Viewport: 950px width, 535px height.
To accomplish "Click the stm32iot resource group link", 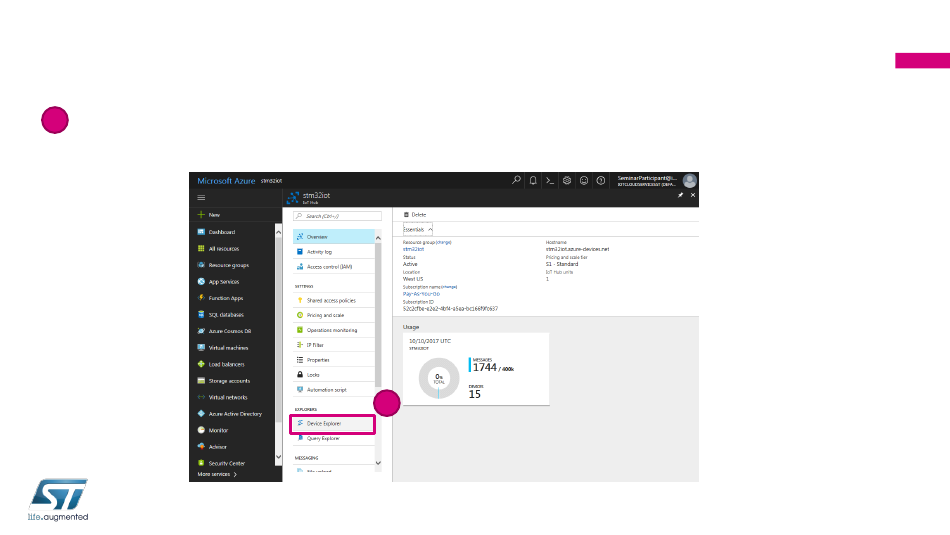I will coord(413,248).
